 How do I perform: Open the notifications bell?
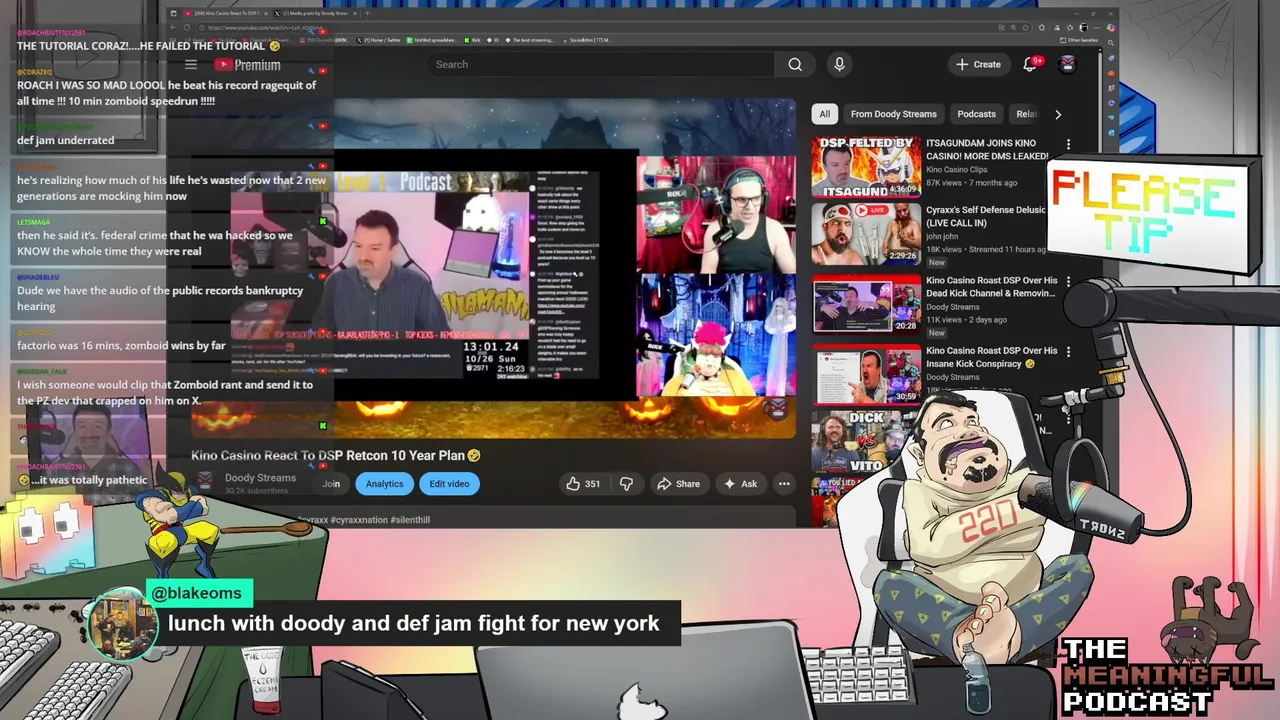(x=1030, y=64)
